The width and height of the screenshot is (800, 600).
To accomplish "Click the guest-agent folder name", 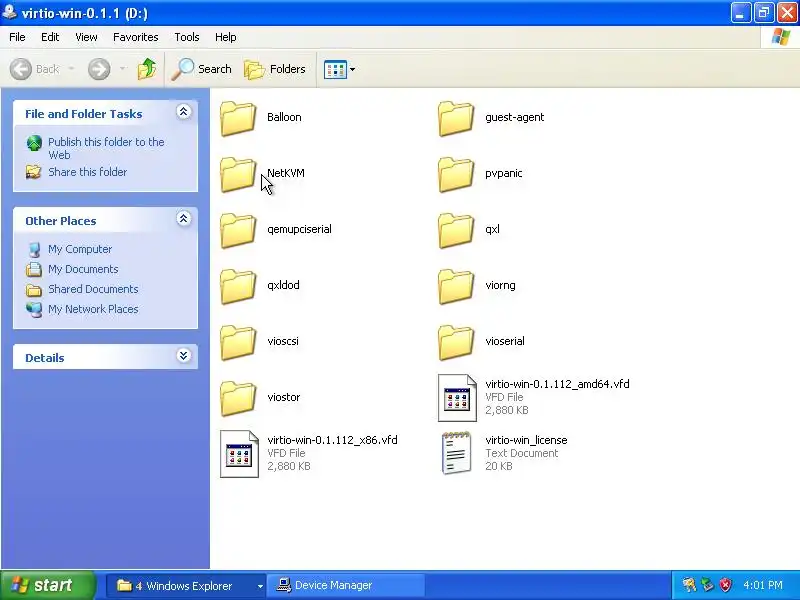I will coord(514,117).
